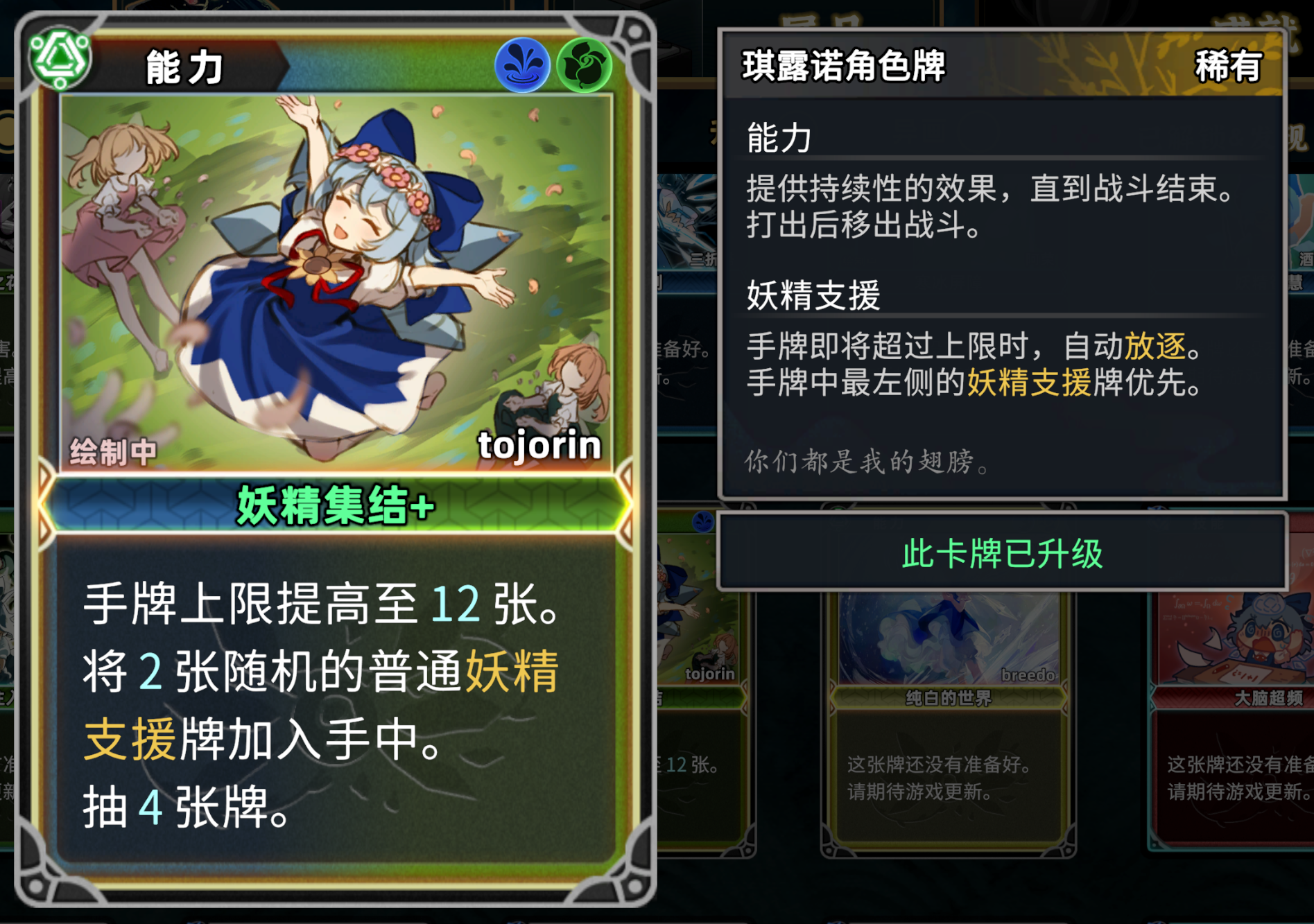Click the yellow 妖精支援 keyword in tooltip
Image resolution: width=1314 pixels, height=924 pixels.
coord(1029,382)
